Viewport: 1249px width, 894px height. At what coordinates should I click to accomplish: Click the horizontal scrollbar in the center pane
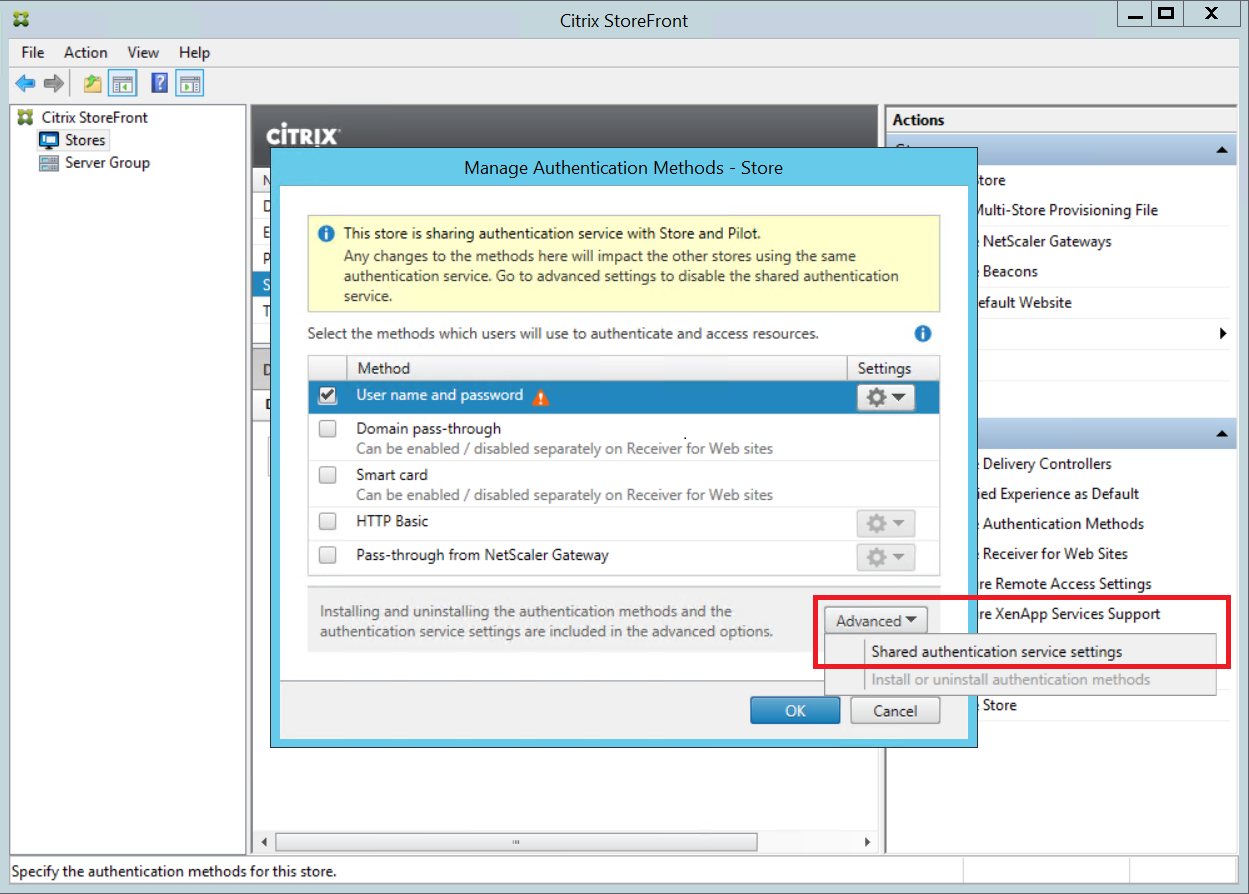point(515,843)
